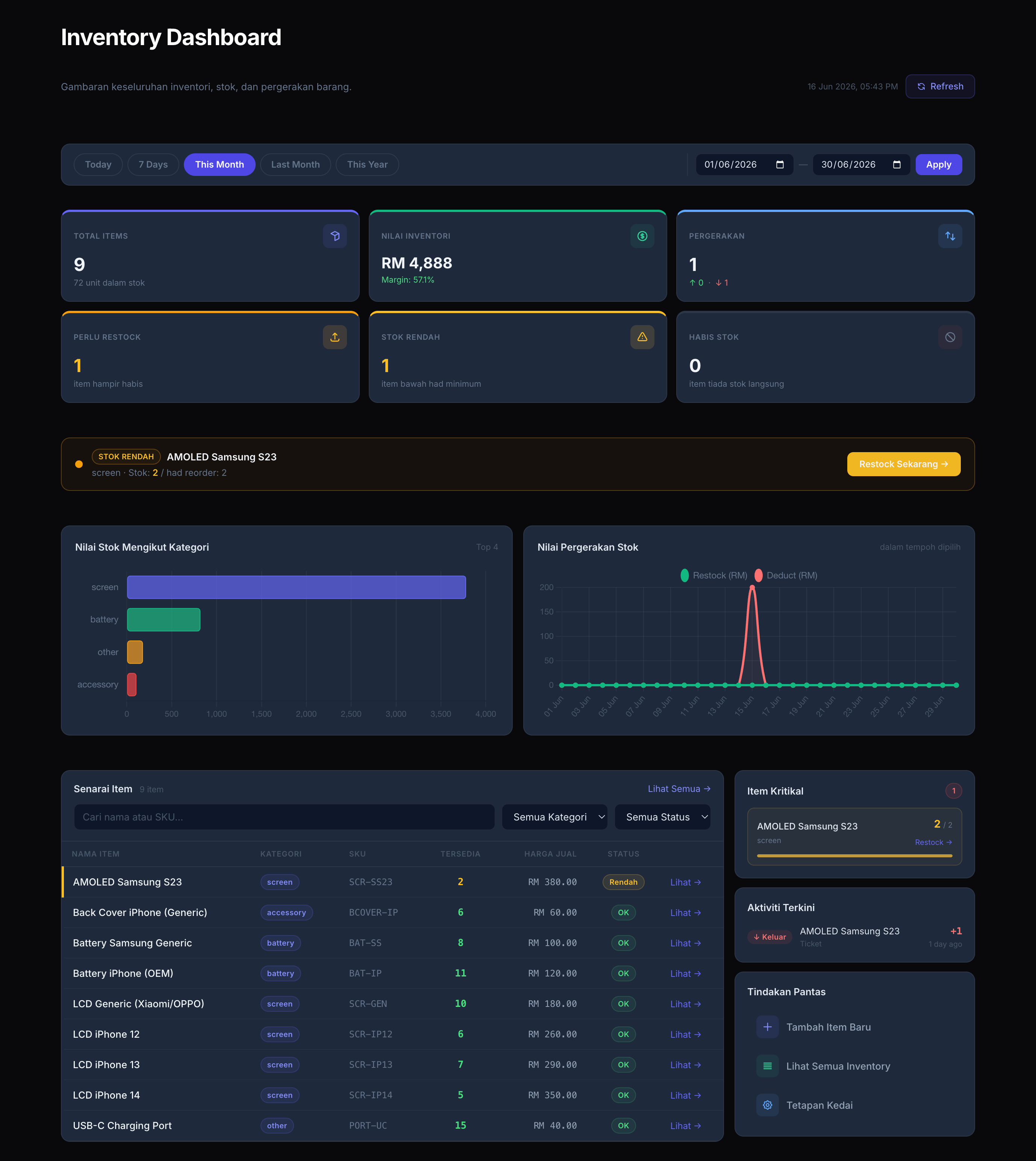The height and width of the screenshot is (1161, 1036).
Task: Click the Keluar activity badge
Action: (x=769, y=937)
